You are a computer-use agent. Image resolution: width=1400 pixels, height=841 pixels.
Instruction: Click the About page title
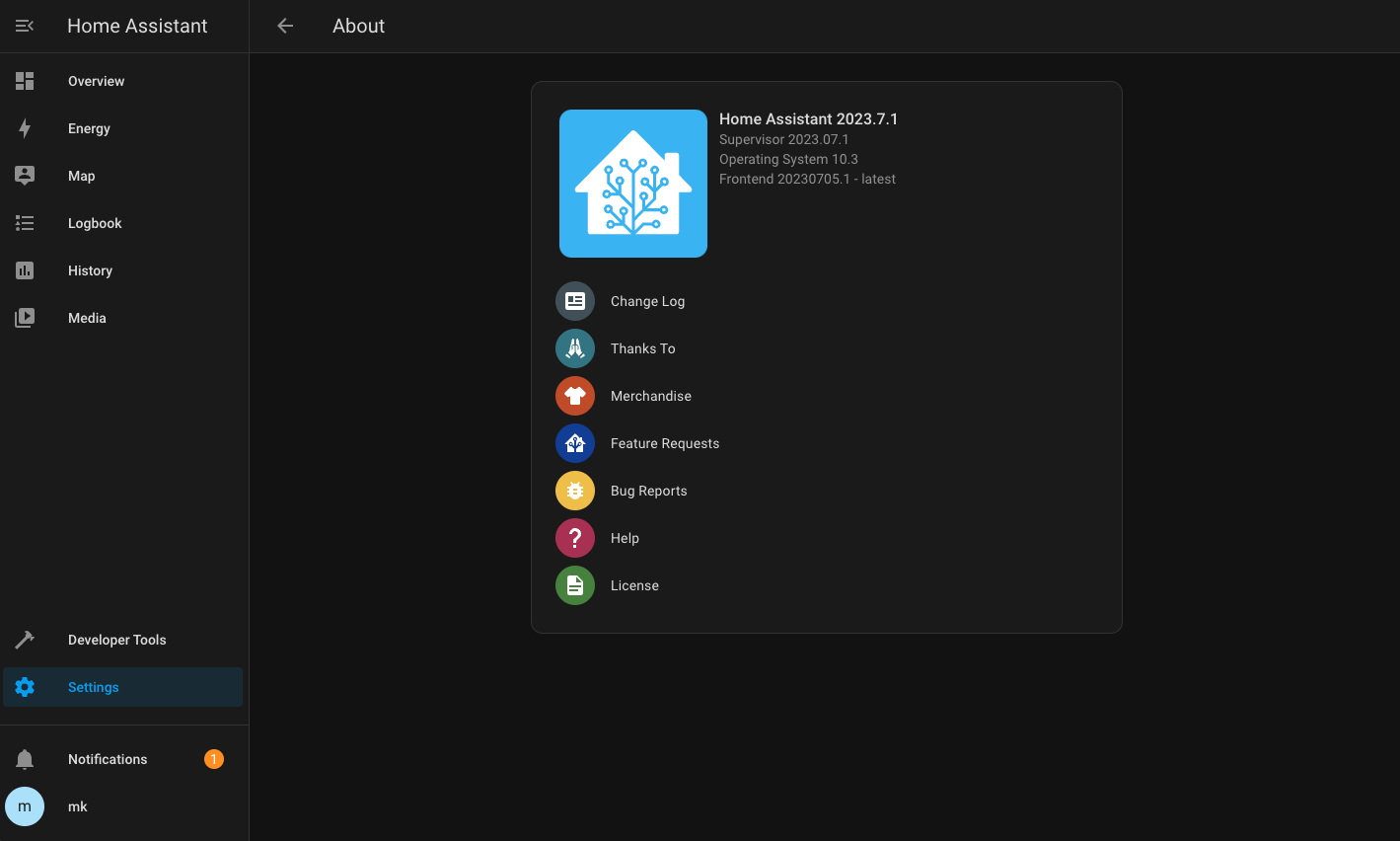tap(358, 26)
